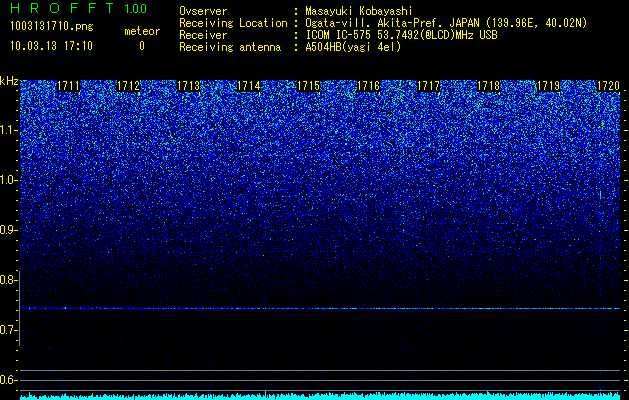Click the kHz axis unit label
629x400 pixels.
coord(9,81)
